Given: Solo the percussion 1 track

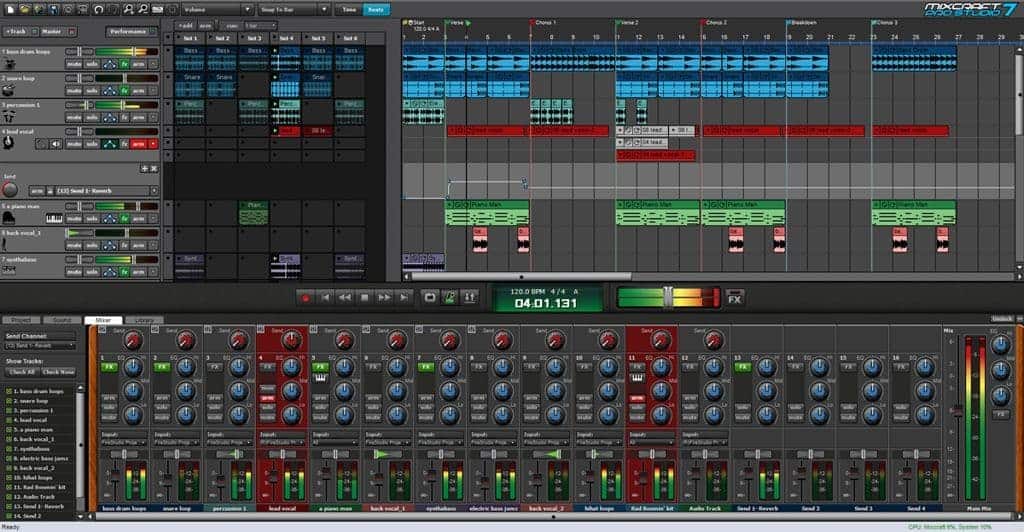Looking at the screenshot, I should coord(91,117).
